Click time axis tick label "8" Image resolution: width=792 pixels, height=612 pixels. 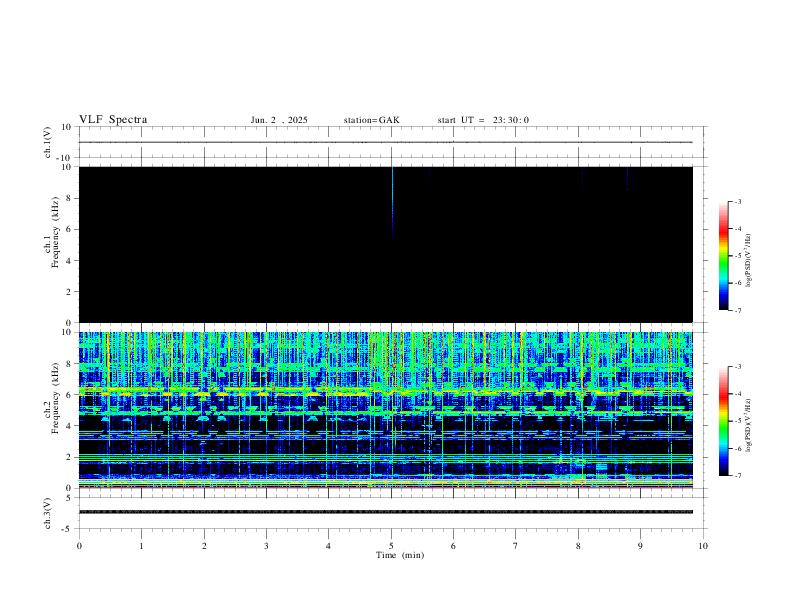point(578,546)
